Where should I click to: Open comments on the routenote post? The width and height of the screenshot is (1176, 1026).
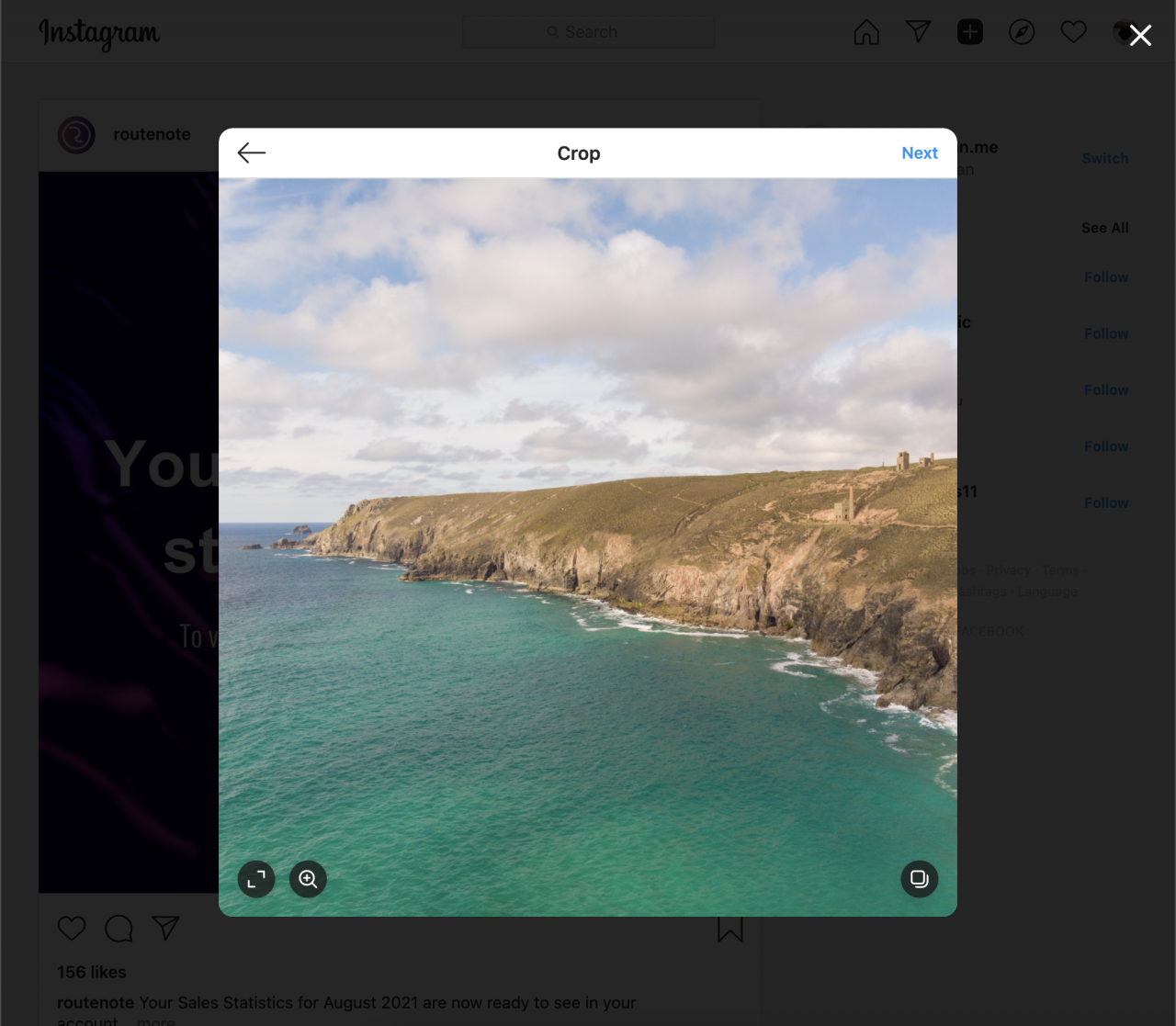(x=119, y=928)
